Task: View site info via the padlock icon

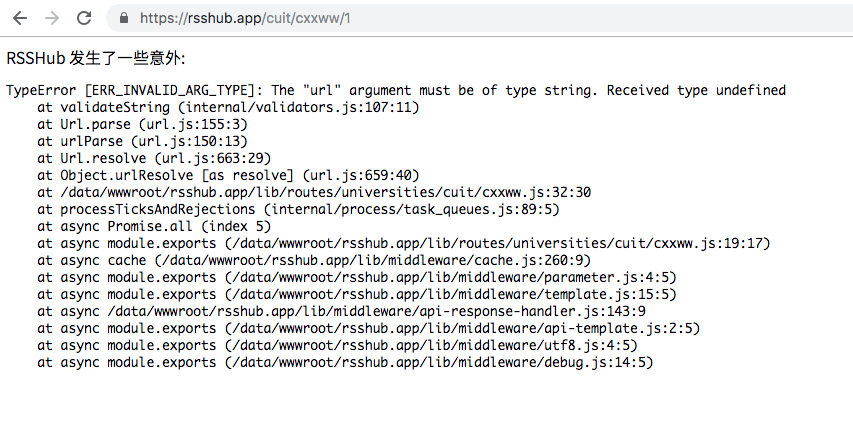Action: (x=124, y=18)
